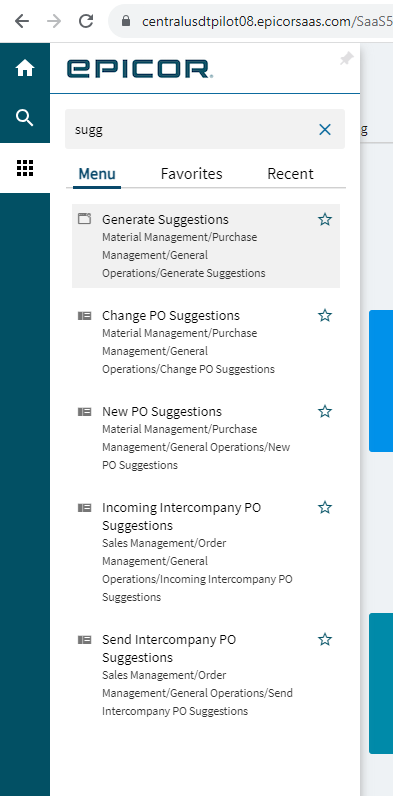
Task: Switch to the Menu tab
Action: (x=96, y=174)
